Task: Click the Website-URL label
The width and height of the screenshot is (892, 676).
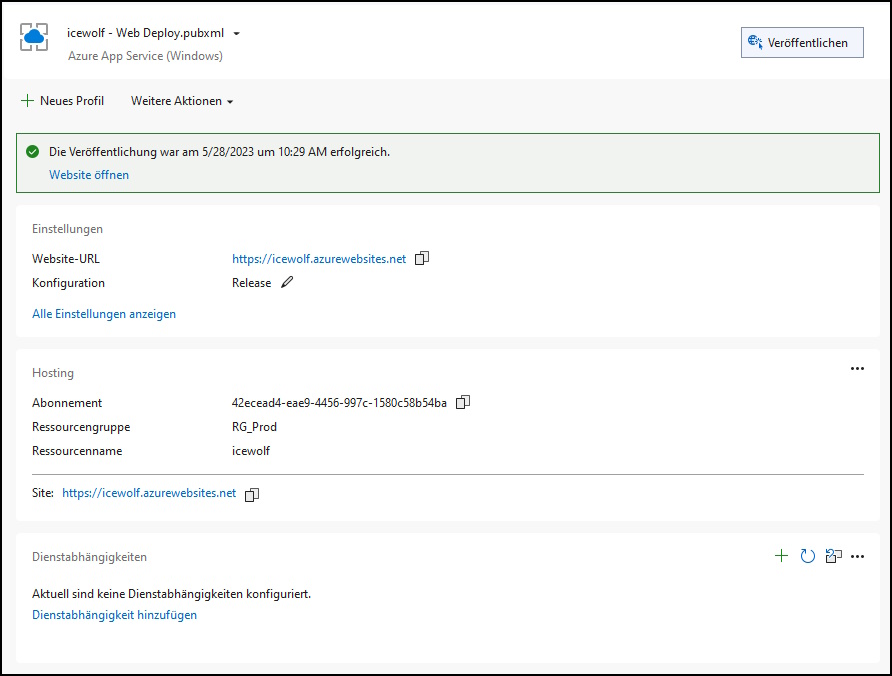Action: (x=66, y=259)
